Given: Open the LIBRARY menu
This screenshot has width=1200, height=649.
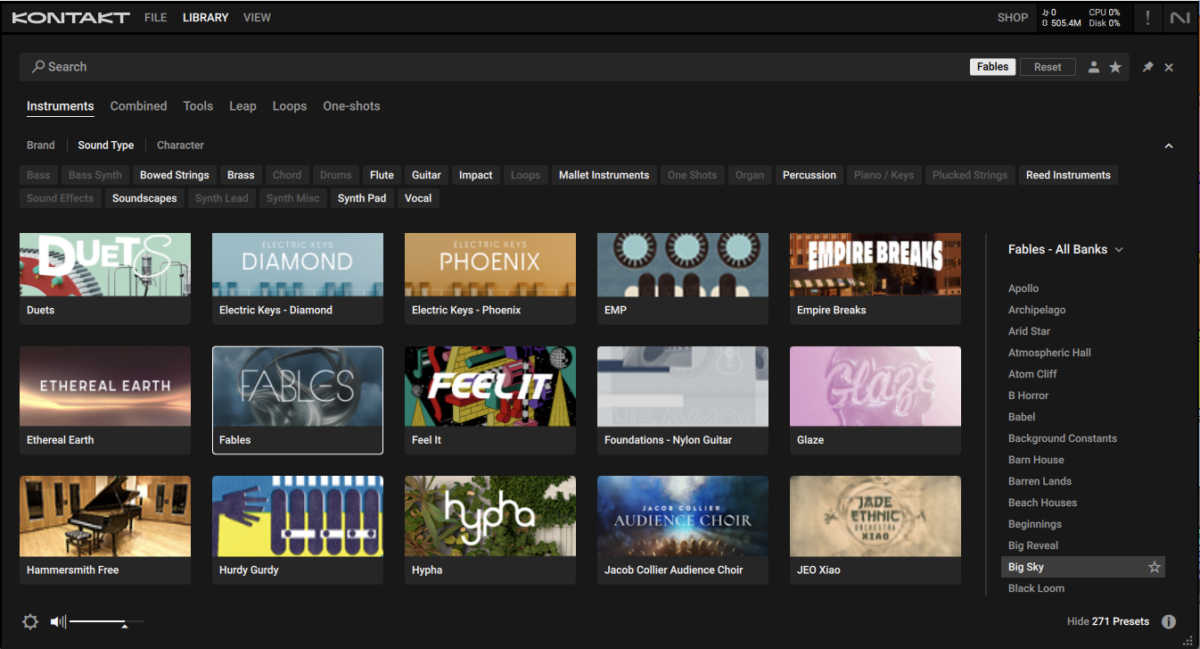Looking at the screenshot, I should pyautogui.click(x=205, y=17).
